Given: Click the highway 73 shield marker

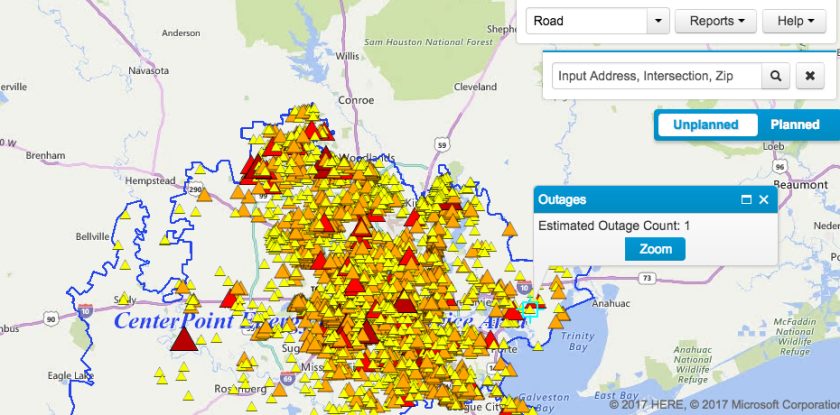Looking at the screenshot, I should (647, 278).
